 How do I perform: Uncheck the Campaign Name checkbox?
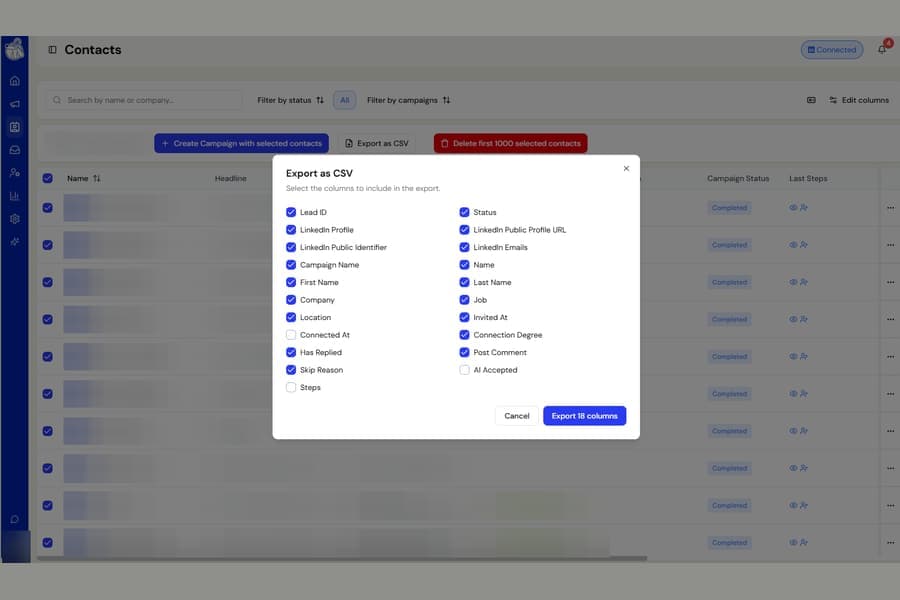(291, 265)
